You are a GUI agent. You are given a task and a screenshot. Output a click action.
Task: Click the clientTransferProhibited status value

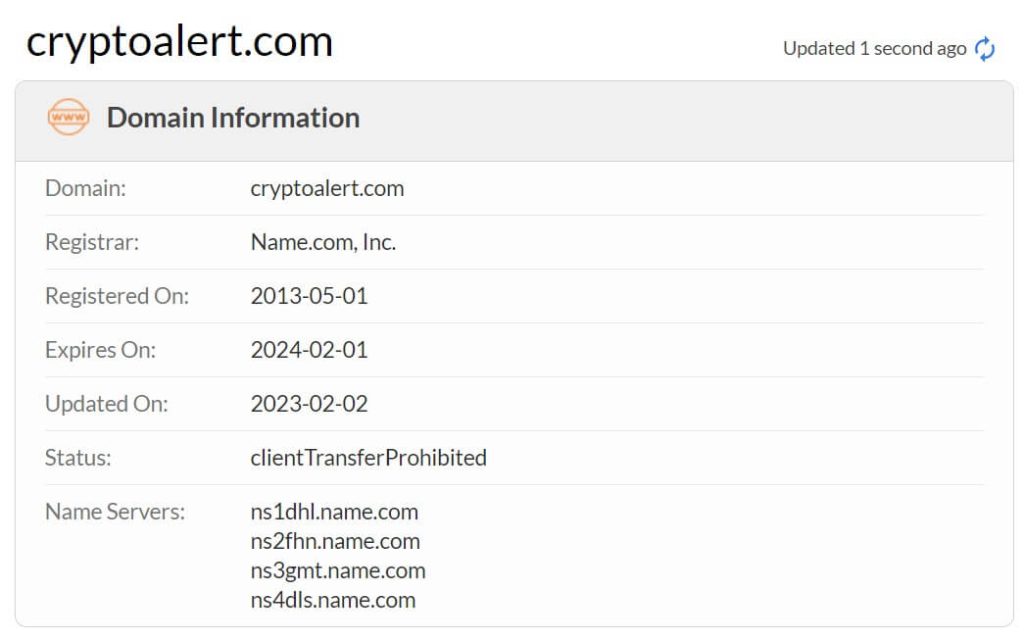[368, 458]
